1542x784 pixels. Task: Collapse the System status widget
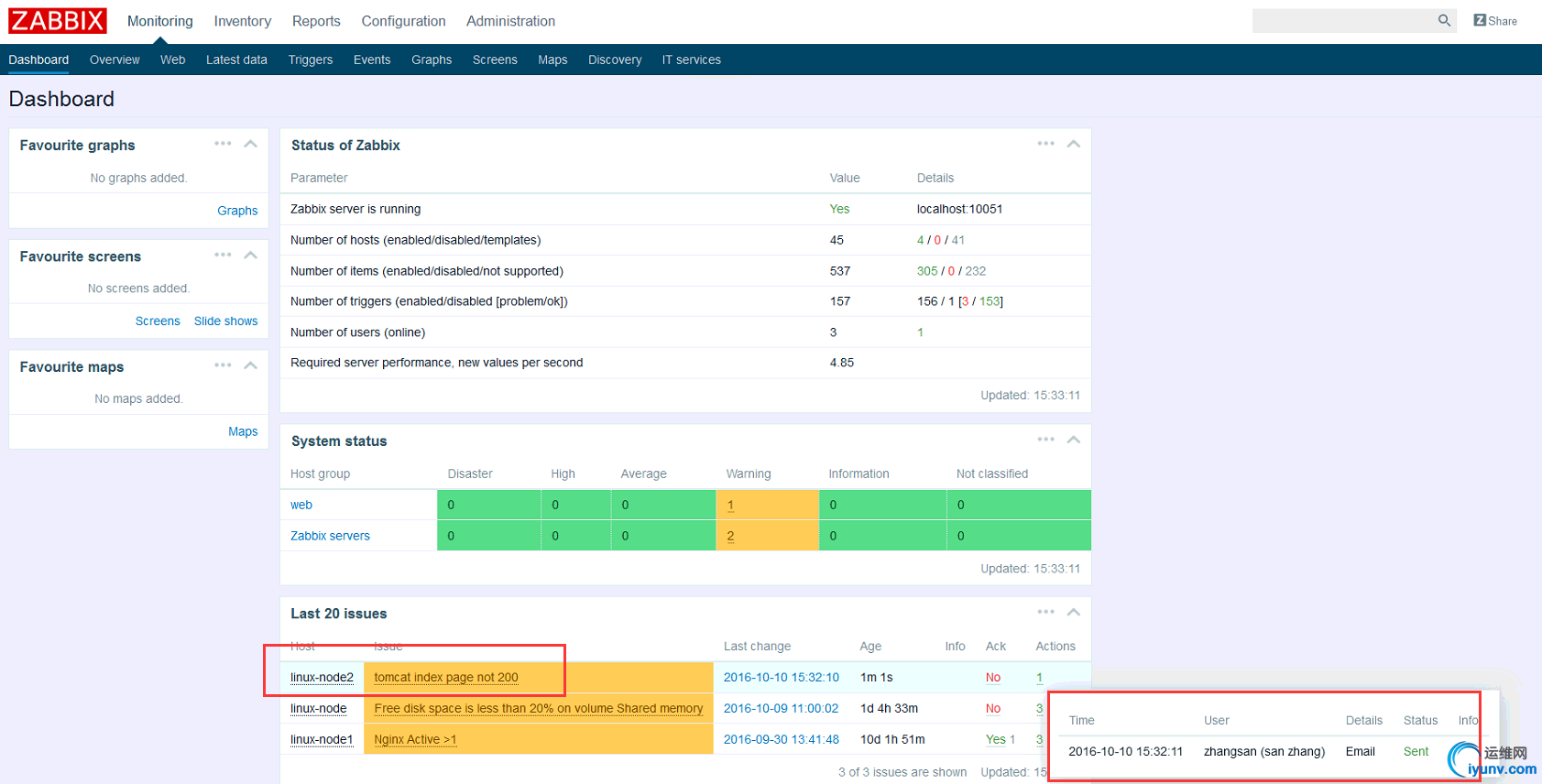1074,440
